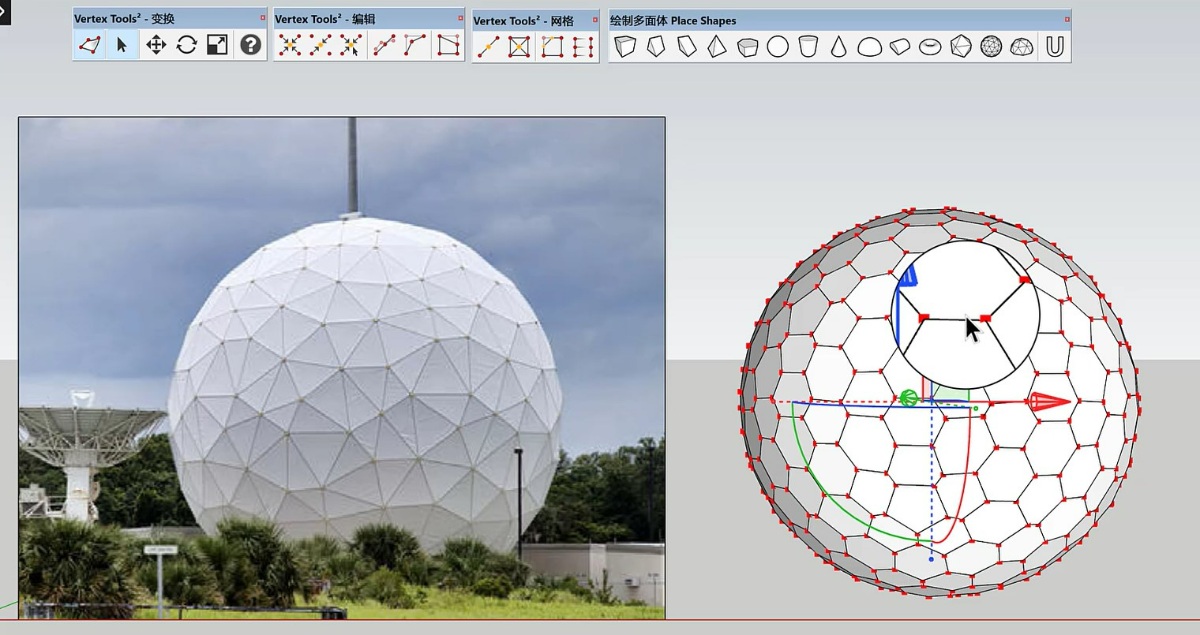The height and width of the screenshot is (635, 1200).
Task: Close the Vertex Tools 编辑 toolbar
Action: tap(460, 18)
